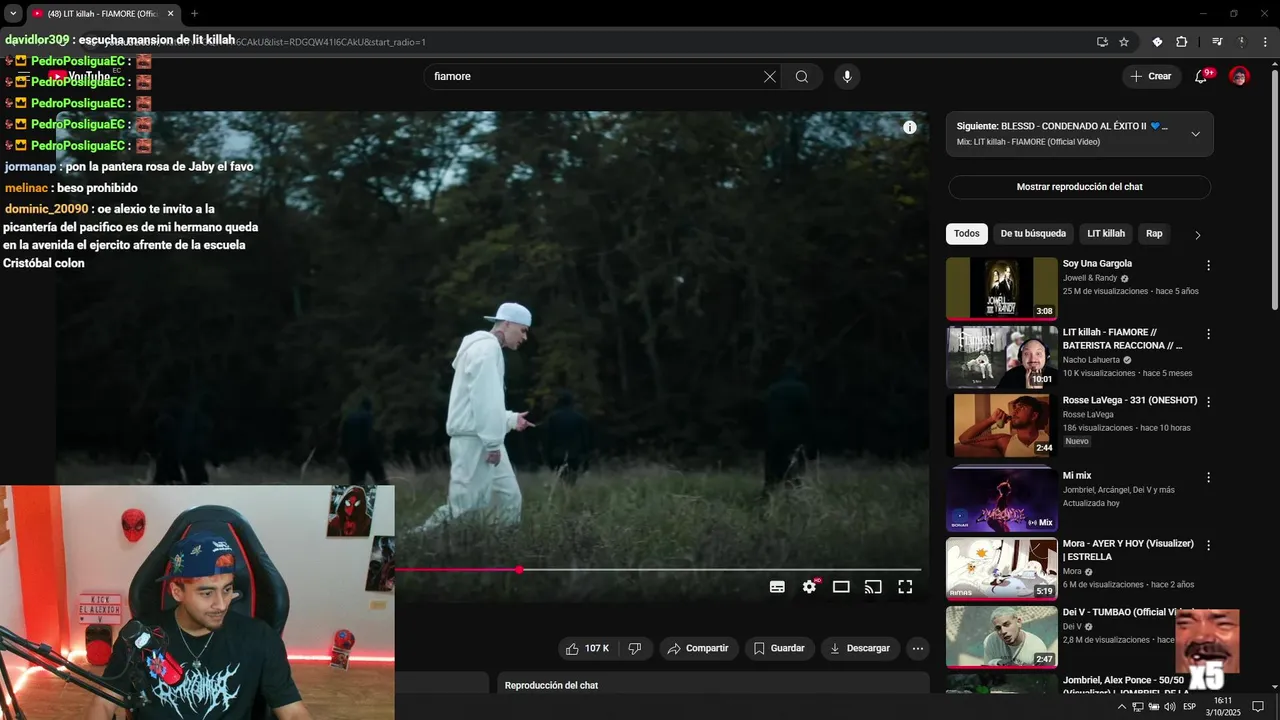Expand the Siguiente playlist panel

pyautogui.click(x=1195, y=134)
